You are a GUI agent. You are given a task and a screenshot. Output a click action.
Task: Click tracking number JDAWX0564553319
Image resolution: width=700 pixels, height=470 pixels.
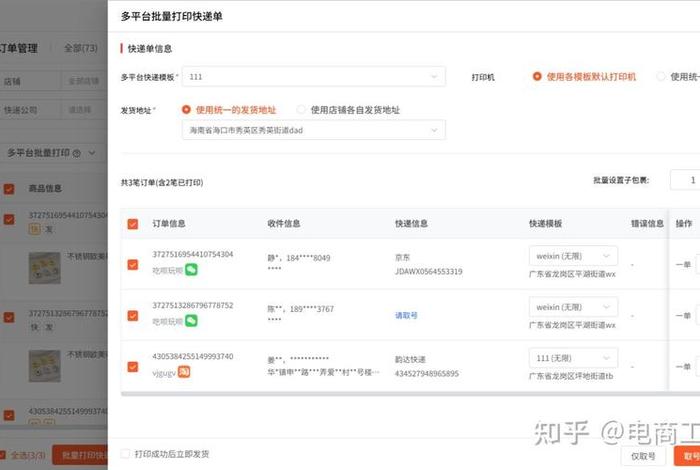tap(429, 271)
